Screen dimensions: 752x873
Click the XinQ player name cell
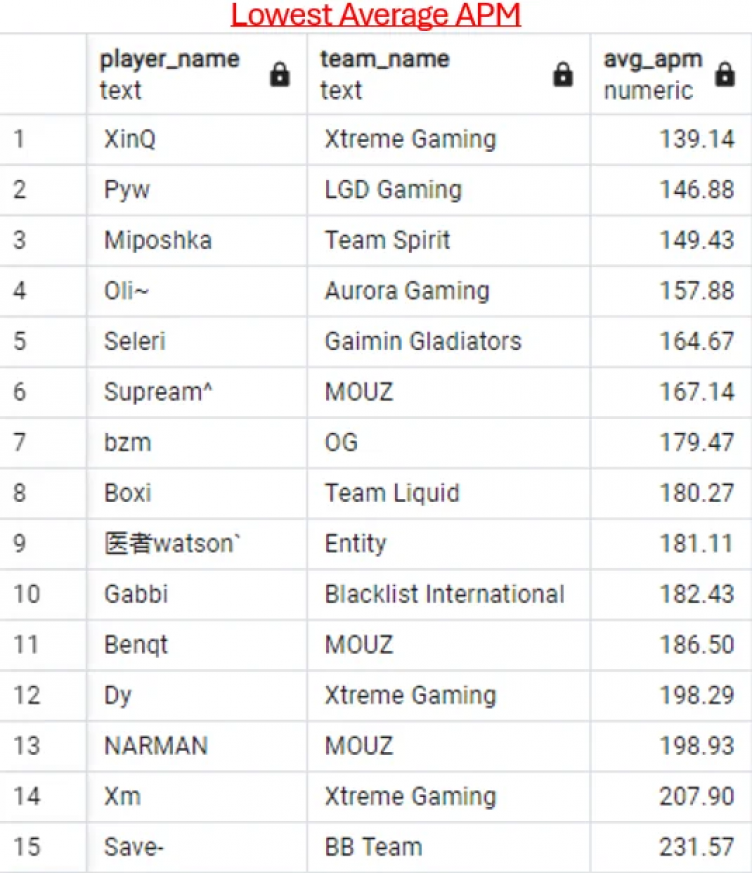(x=130, y=139)
